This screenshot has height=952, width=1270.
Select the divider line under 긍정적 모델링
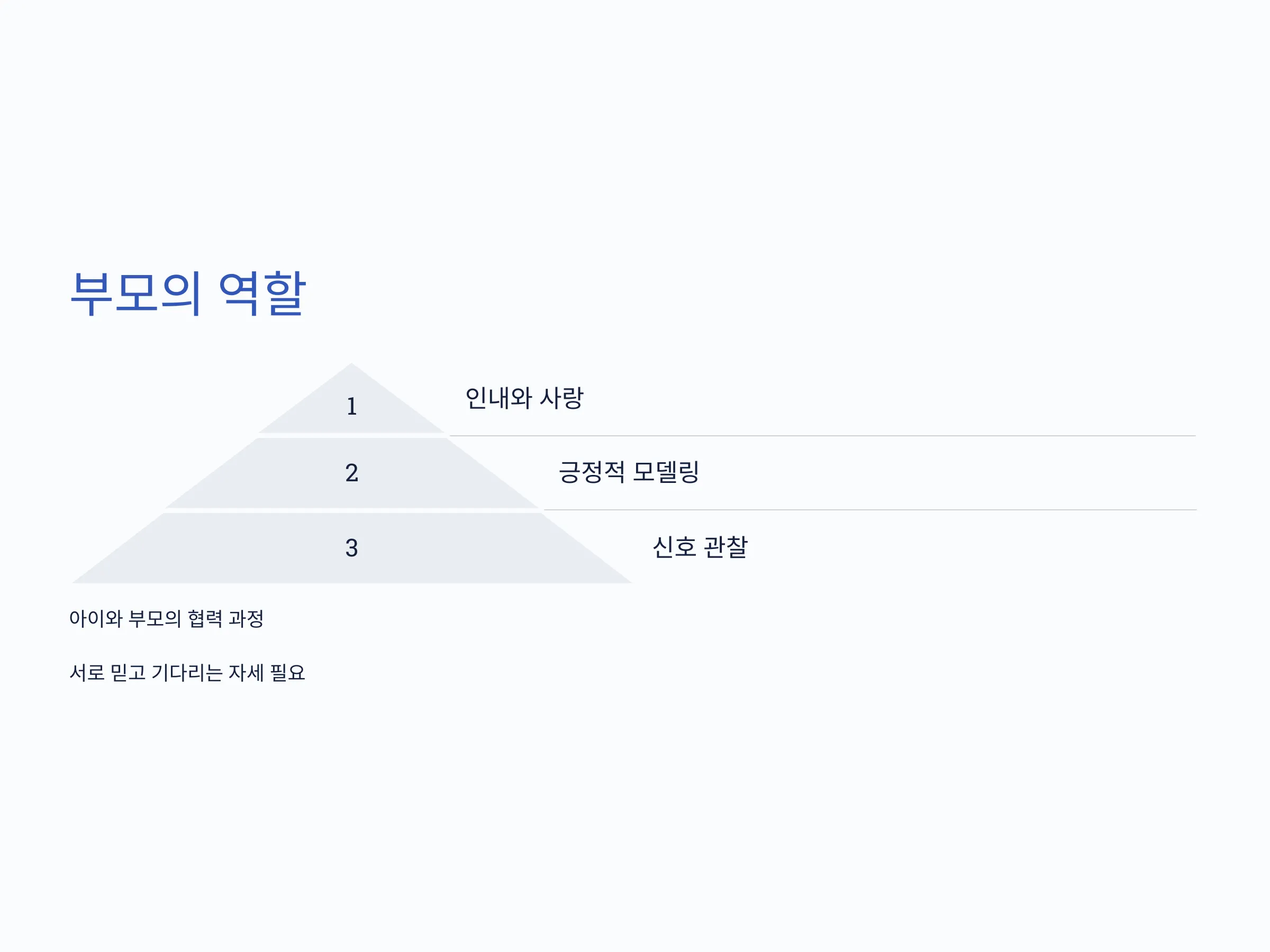(x=870, y=509)
